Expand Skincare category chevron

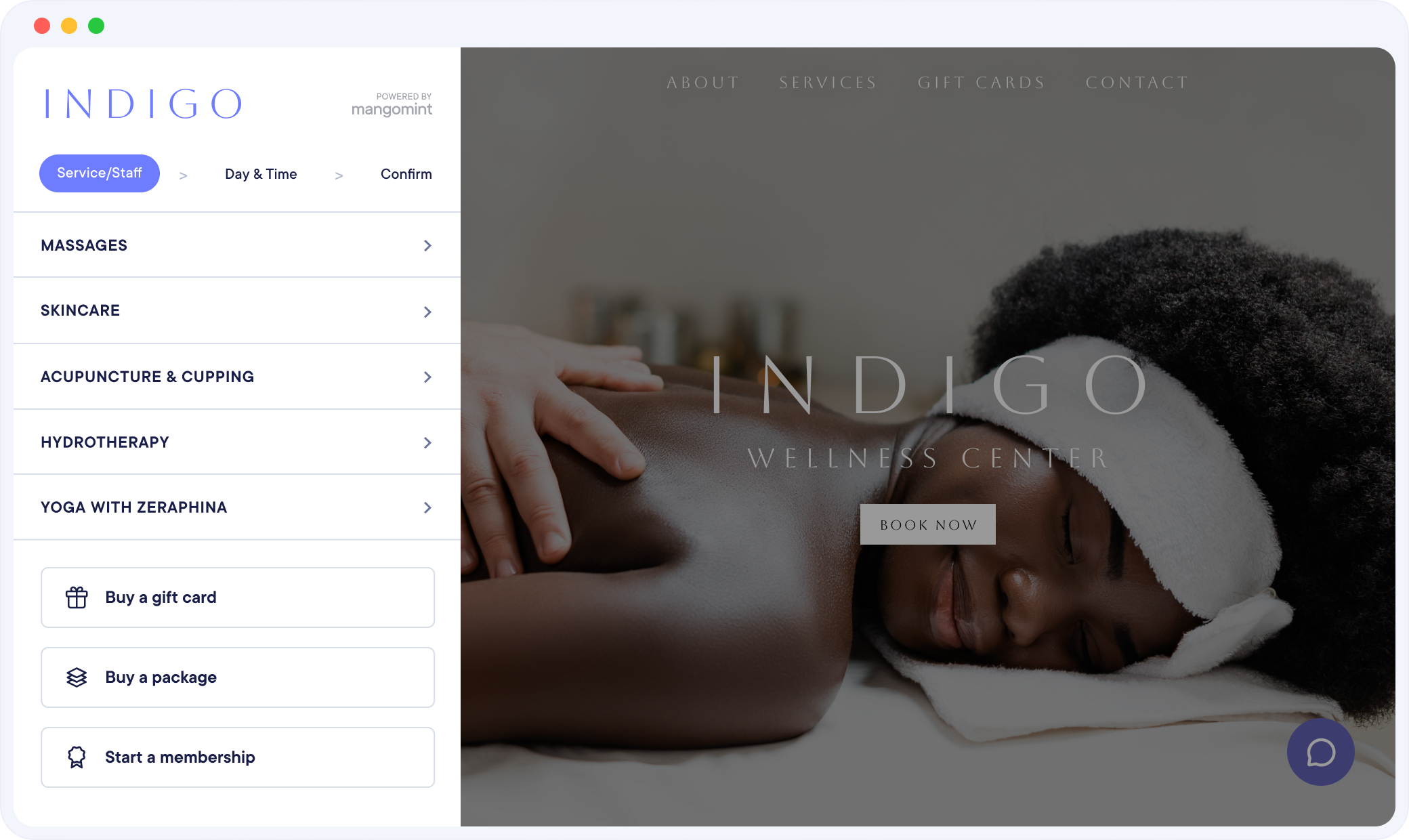[x=427, y=312]
